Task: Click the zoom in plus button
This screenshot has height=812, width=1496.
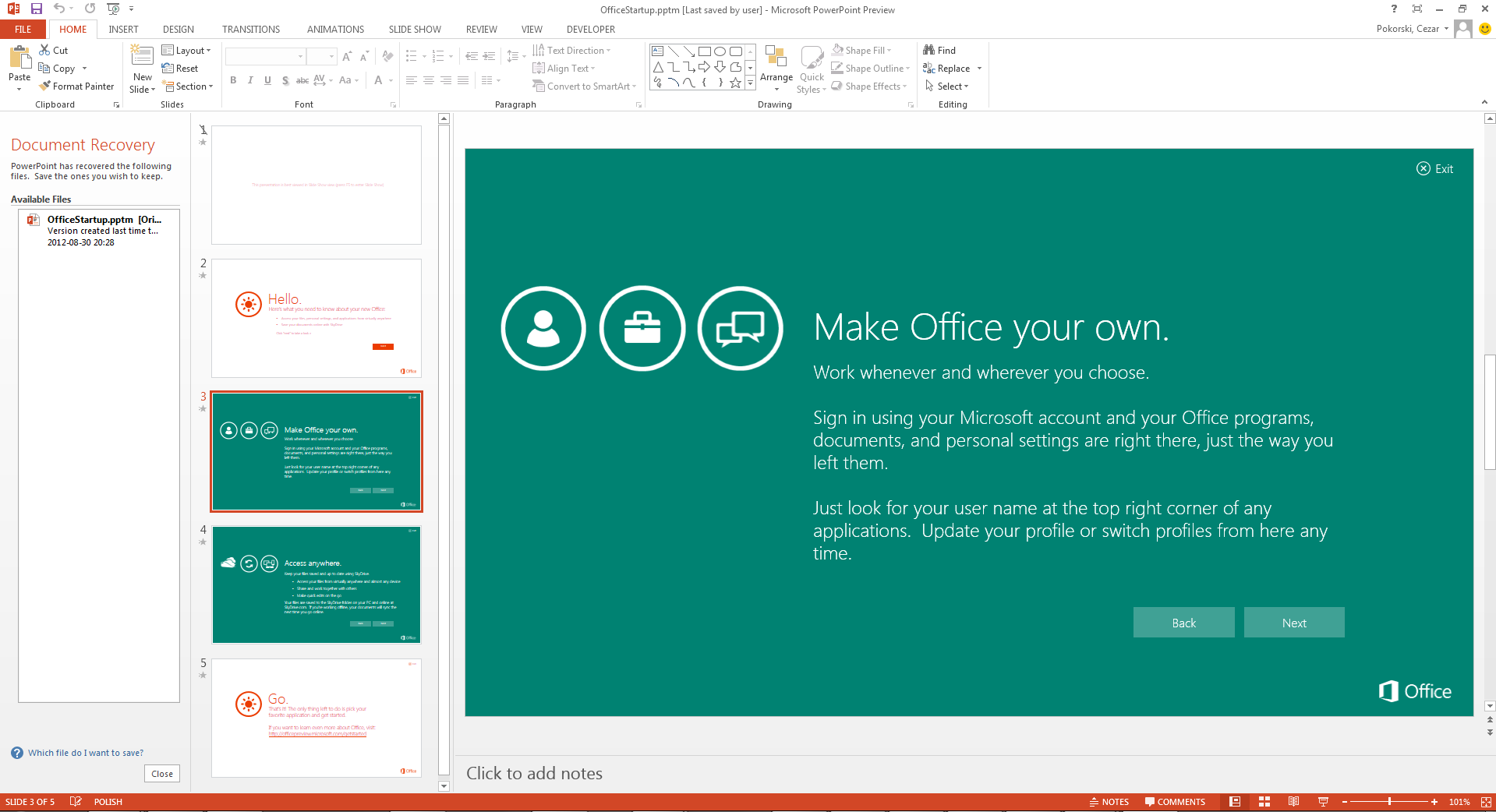Action: (x=1434, y=802)
